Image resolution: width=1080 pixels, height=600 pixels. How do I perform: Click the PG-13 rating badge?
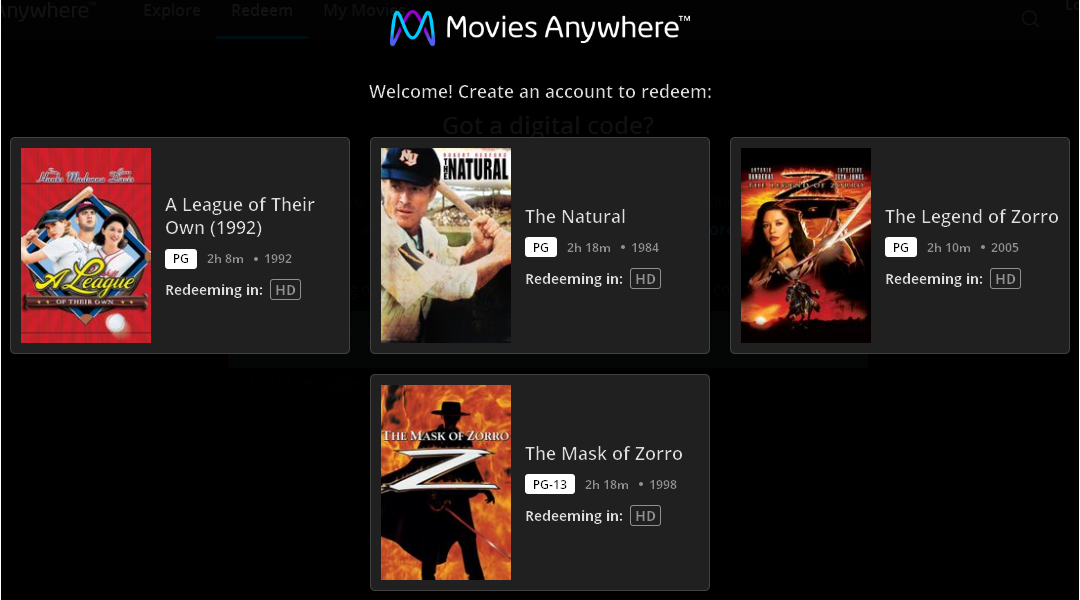[x=550, y=484]
